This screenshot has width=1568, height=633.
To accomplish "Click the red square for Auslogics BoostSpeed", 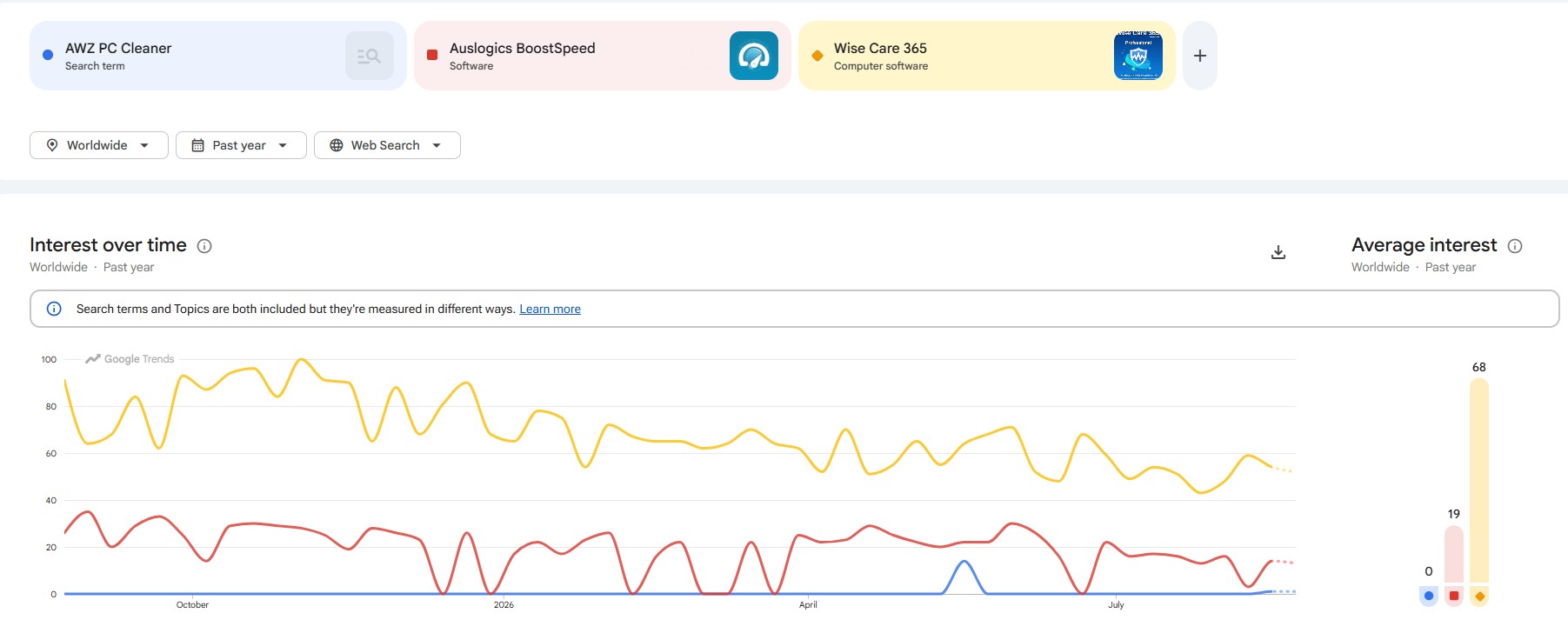I will [x=432, y=56].
